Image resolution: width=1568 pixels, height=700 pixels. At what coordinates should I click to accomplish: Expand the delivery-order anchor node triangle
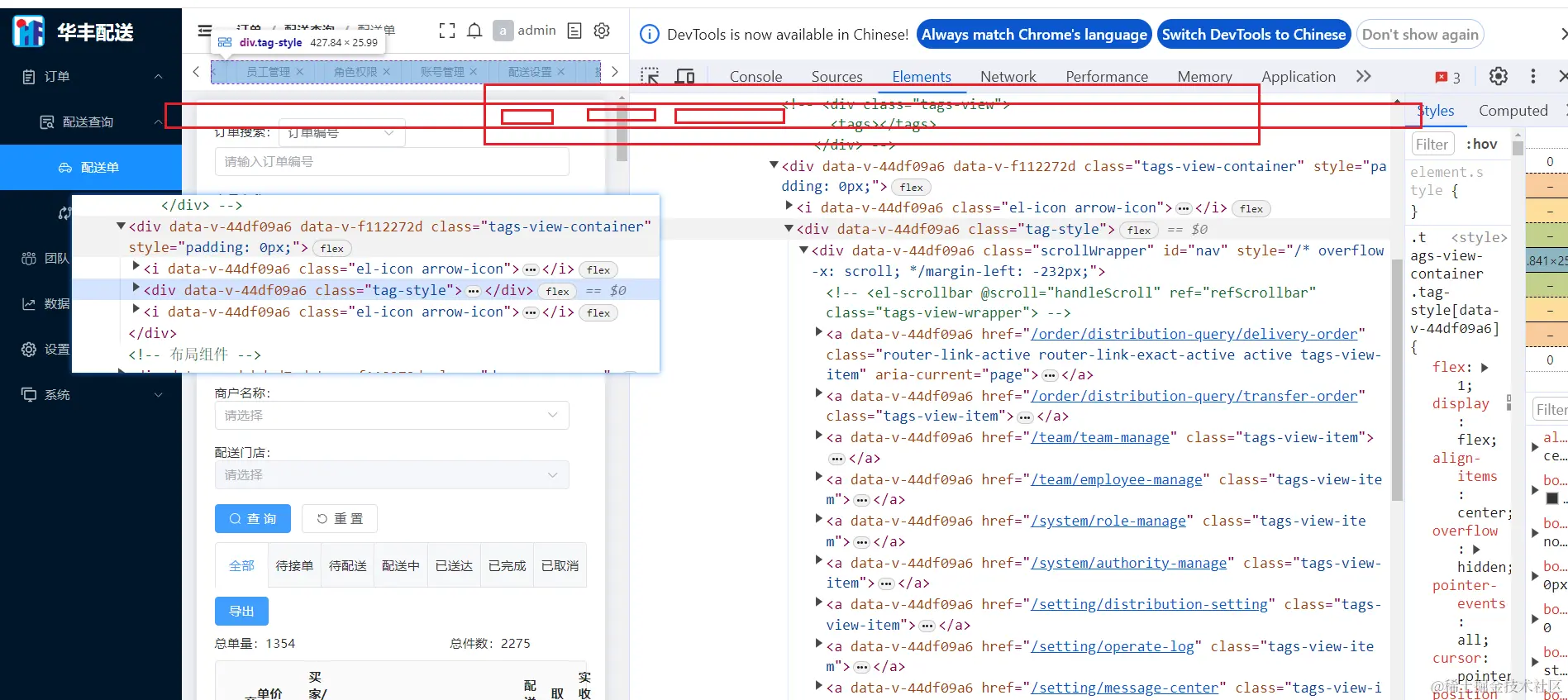[x=818, y=333]
